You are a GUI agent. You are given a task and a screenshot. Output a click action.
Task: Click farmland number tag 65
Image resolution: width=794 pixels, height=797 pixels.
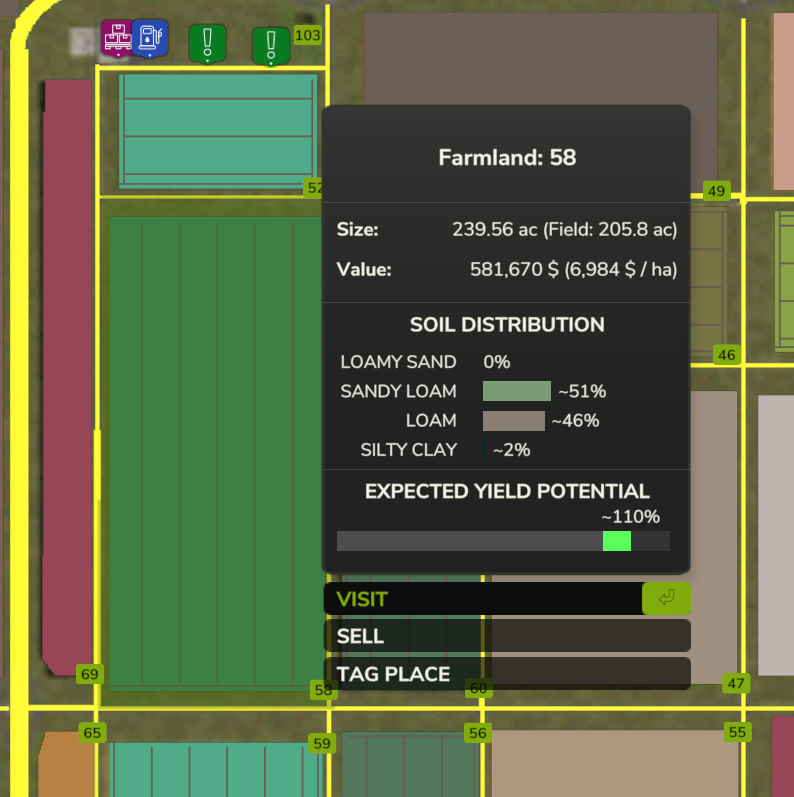[x=93, y=732]
